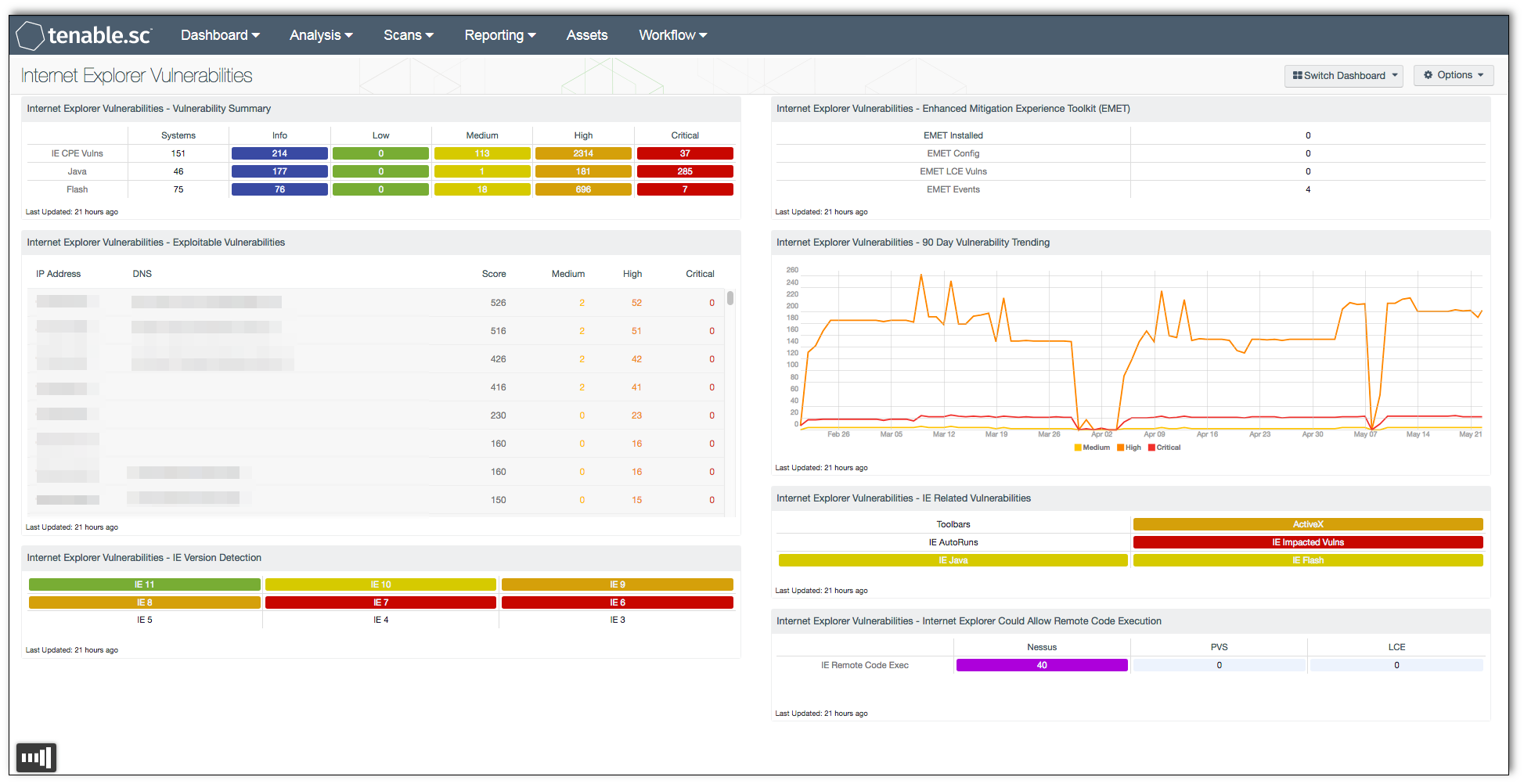The width and height of the screenshot is (1524, 784).
Task: Click the 90 Day Vulnerability Trending title
Action: coord(913,243)
